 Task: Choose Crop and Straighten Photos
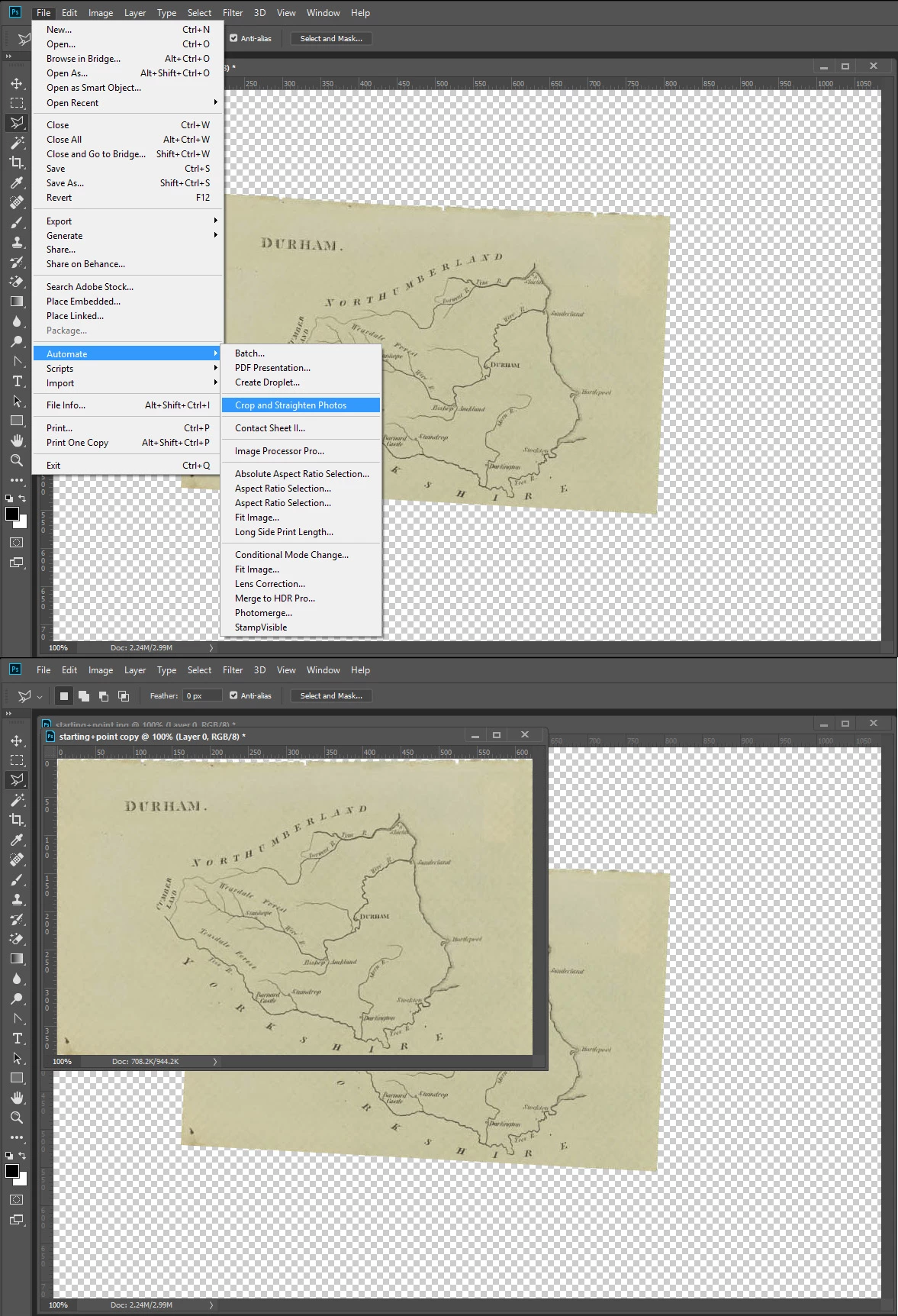coord(301,405)
